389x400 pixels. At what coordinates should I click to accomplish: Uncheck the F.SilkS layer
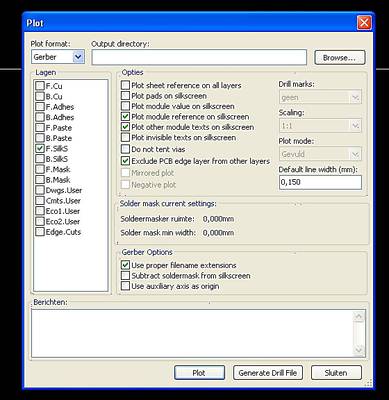click(40, 148)
